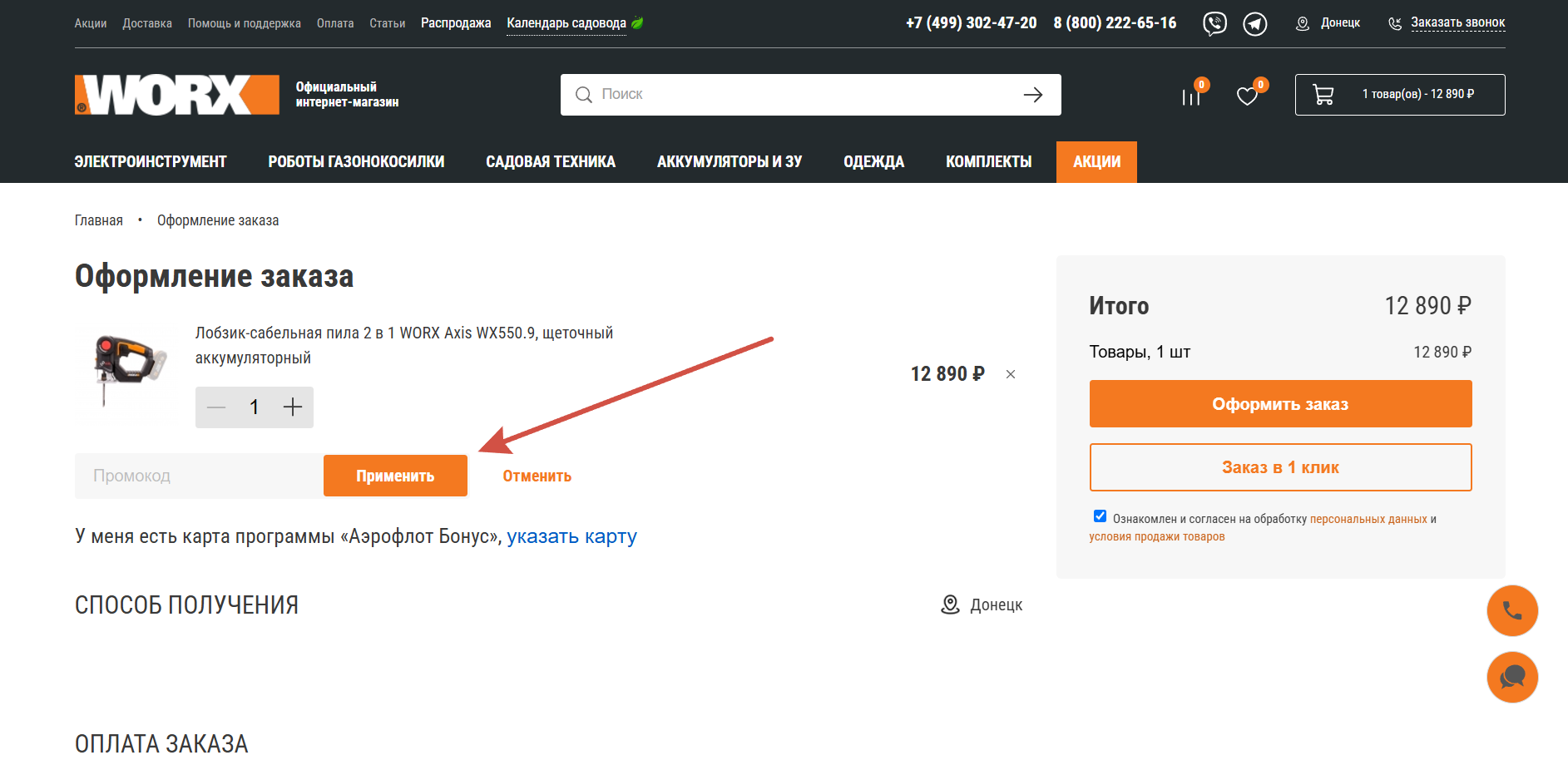The image size is (1568, 760).
Task: Call the 8 (800) 222-65-16 number
Action: pyautogui.click(x=1115, y=23)
